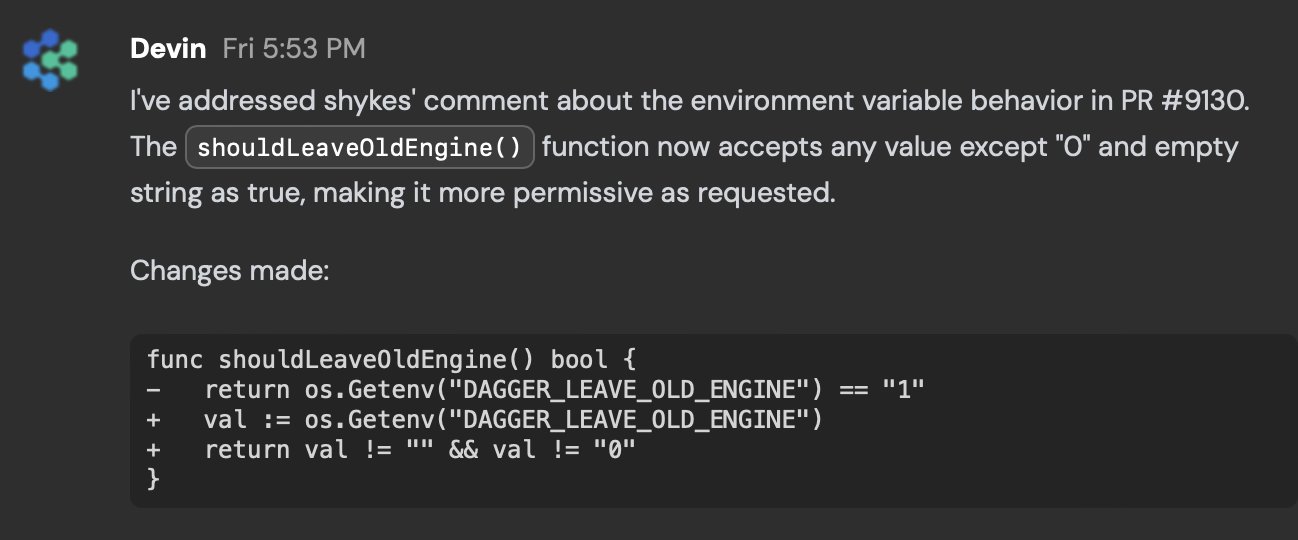Click the "Changes made:" text line
Image resolution: width=1298 pixels, height=540 pixels.
click(x=229, y=270)
